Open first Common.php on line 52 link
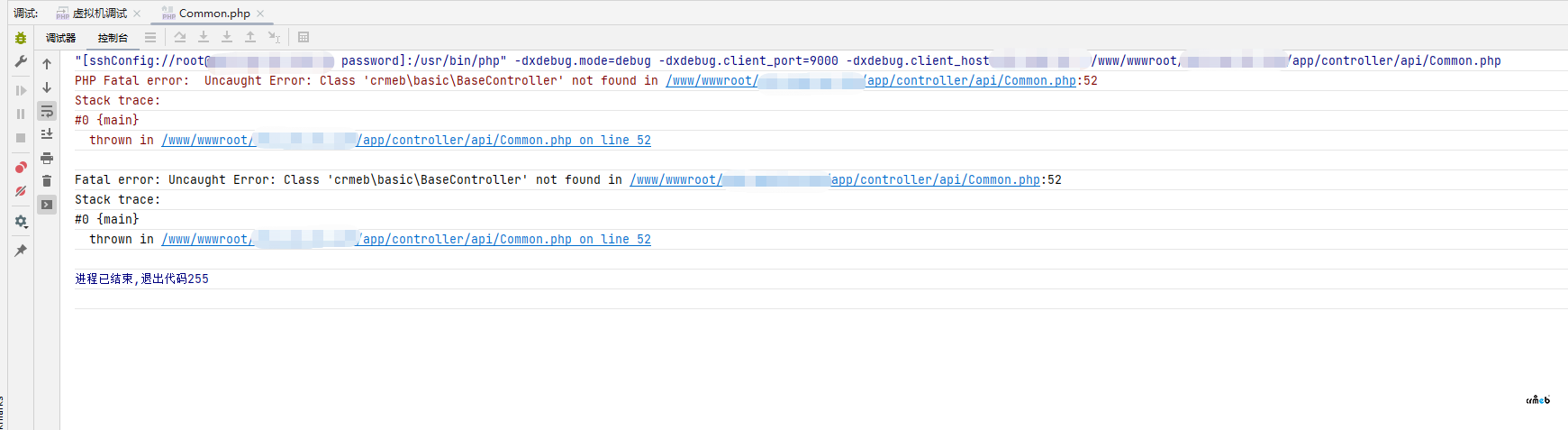1568x430 pixels. (504, 141)
